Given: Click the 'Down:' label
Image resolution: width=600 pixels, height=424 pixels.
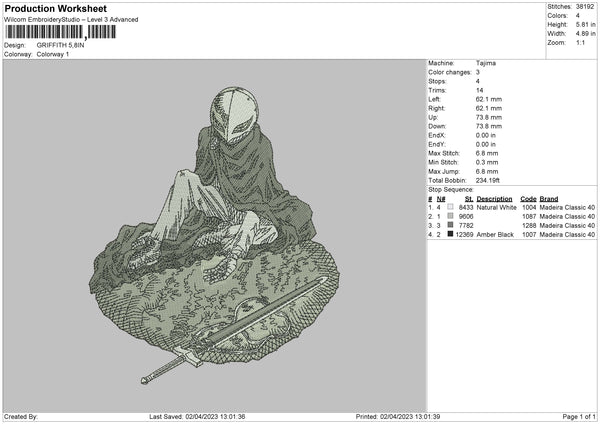Looking at the screenshot, I should pyautogui.click(x=437, y=126).
